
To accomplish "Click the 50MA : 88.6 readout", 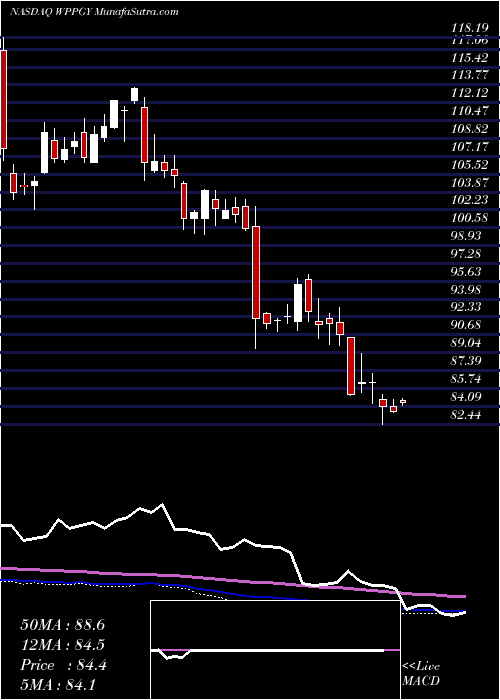I will click(62, 625).
